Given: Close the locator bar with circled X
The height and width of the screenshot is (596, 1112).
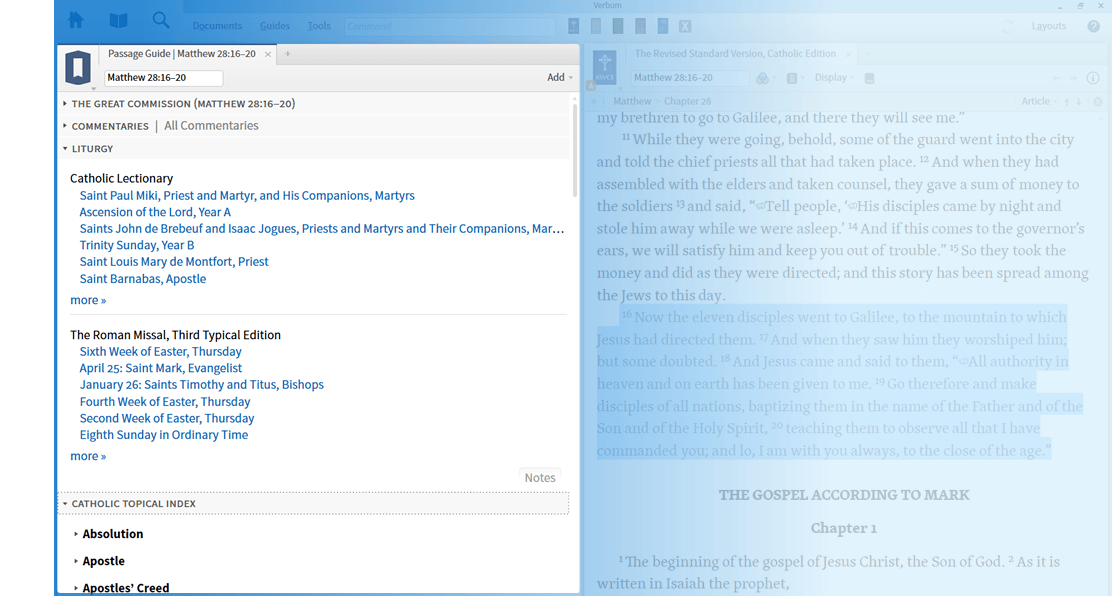Looking at the screenshot, I should coord(1098,101).
